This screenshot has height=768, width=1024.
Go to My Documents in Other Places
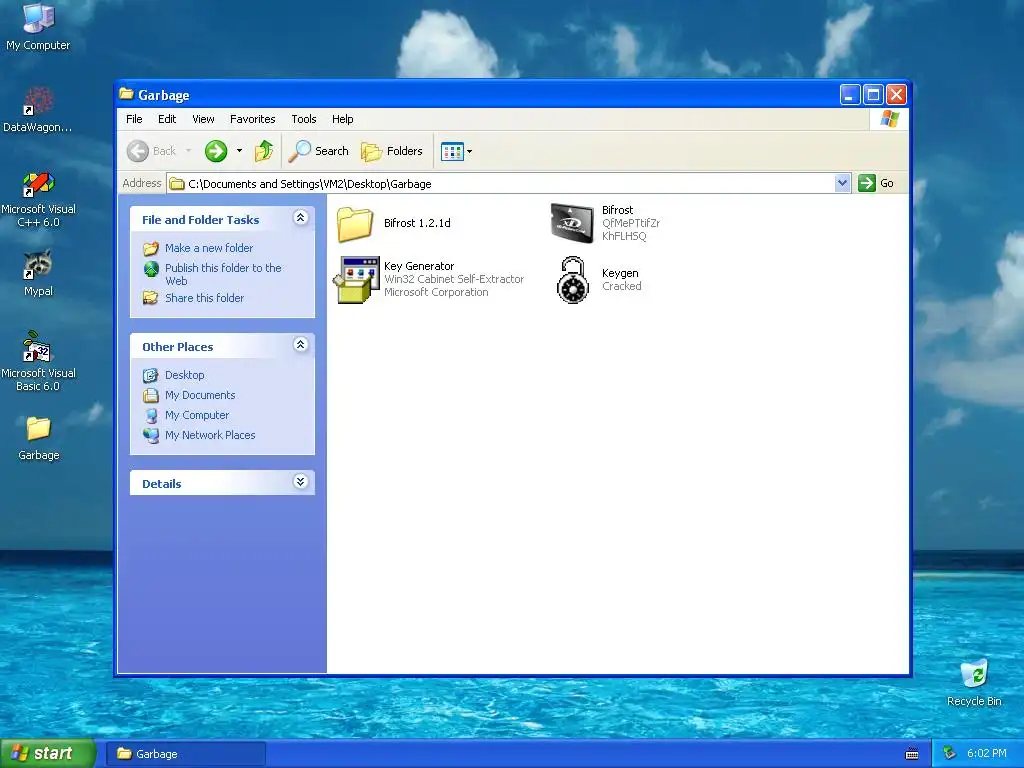pyautogui.click(x=200, y=395)
